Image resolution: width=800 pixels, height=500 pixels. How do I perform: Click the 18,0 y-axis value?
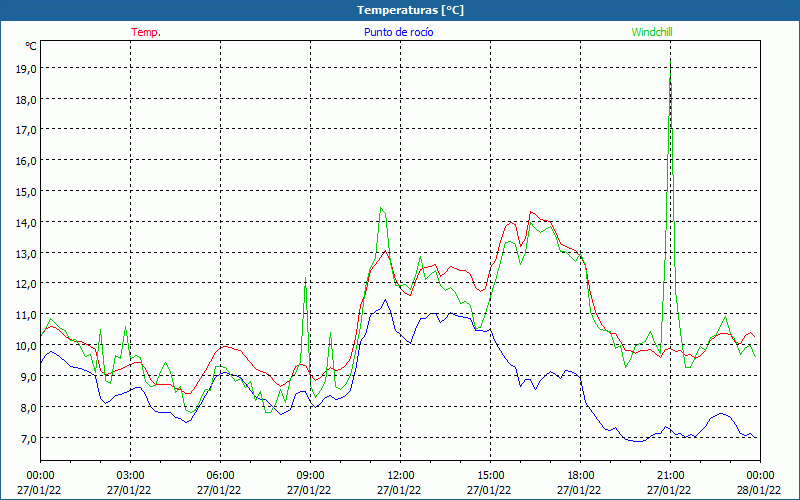[x=26, y=99]
